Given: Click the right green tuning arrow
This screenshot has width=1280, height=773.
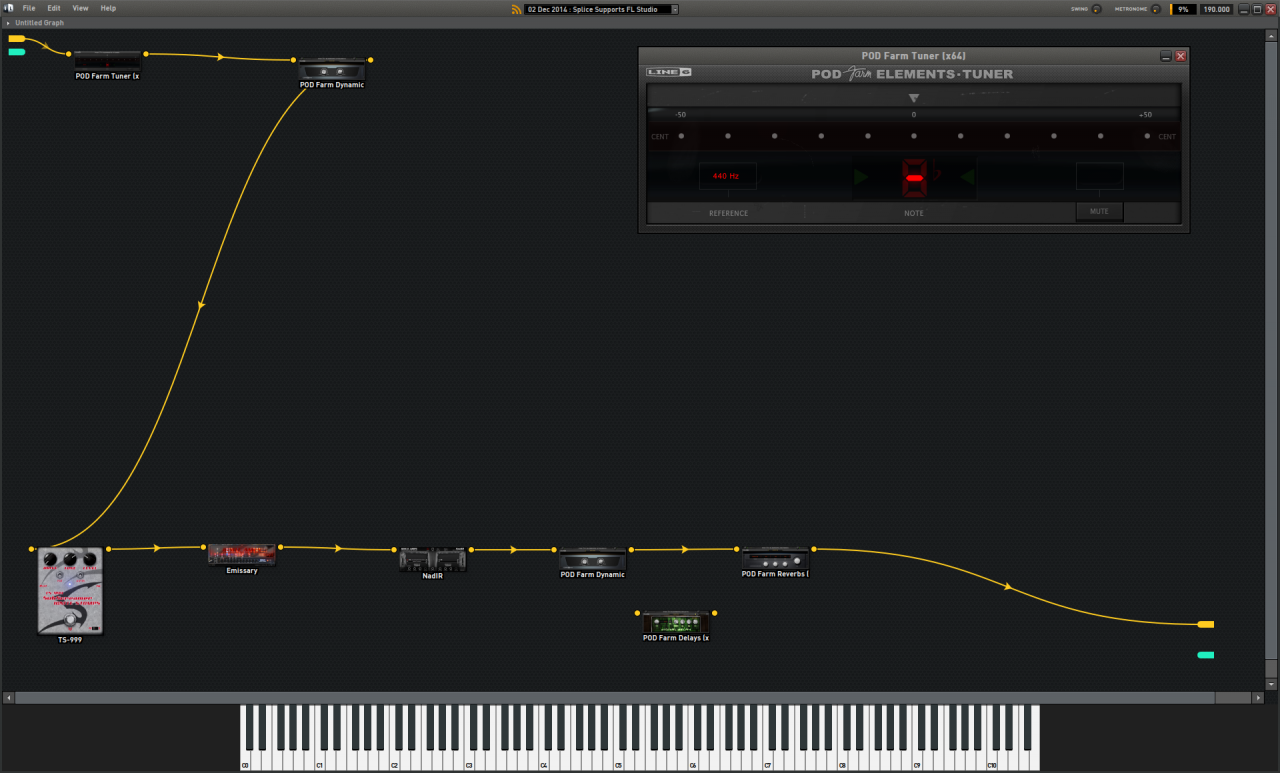Looking at the screenshot, I should pyautogui.click(x=967, y=177).
